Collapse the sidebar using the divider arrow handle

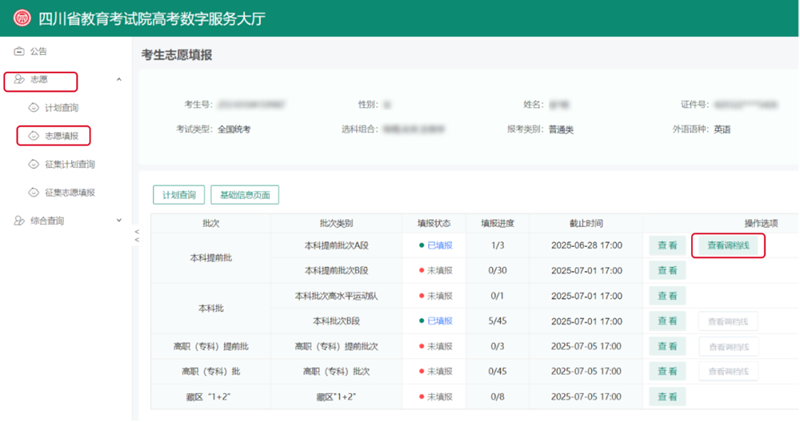point(136,236)
